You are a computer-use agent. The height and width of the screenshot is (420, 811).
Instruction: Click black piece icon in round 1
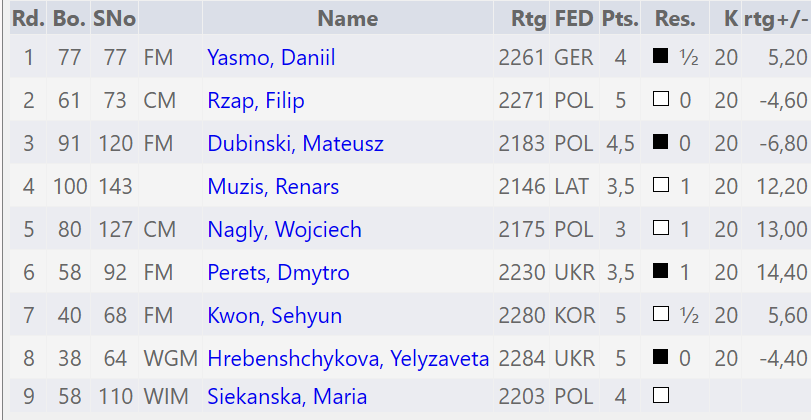click(x=660, y=56)
